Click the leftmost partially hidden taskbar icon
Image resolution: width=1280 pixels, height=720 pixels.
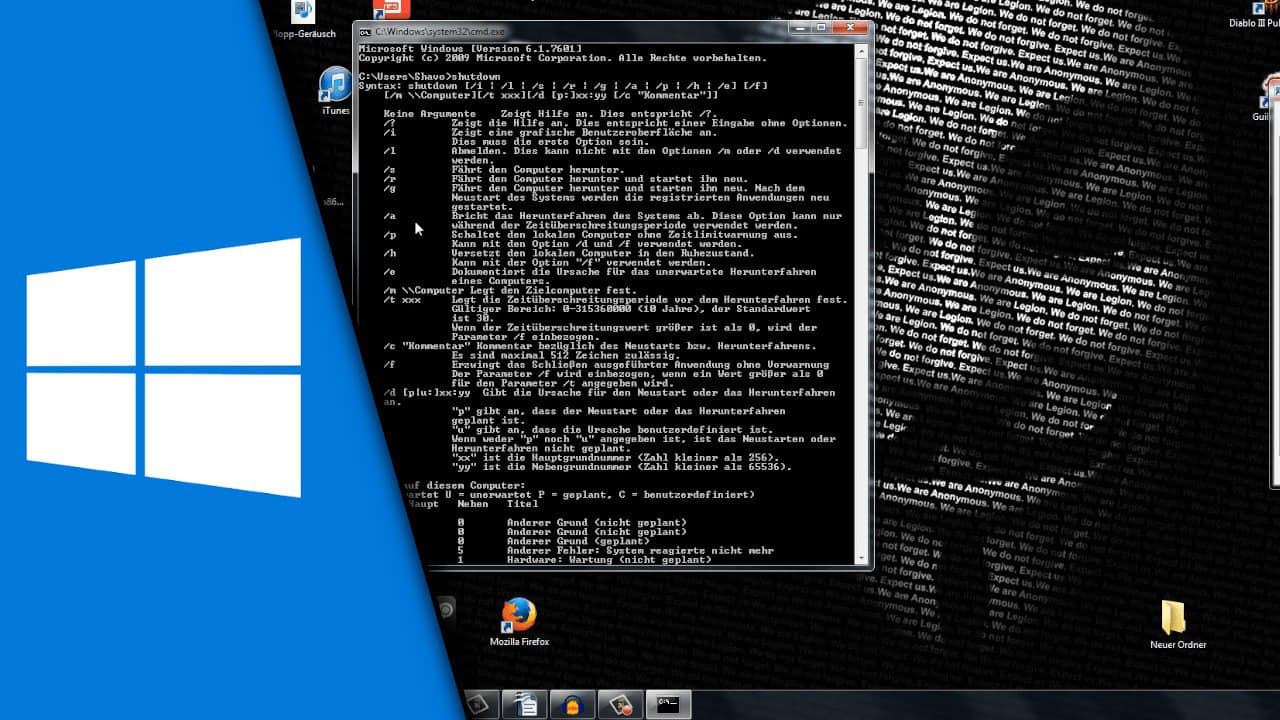point(480,704)
